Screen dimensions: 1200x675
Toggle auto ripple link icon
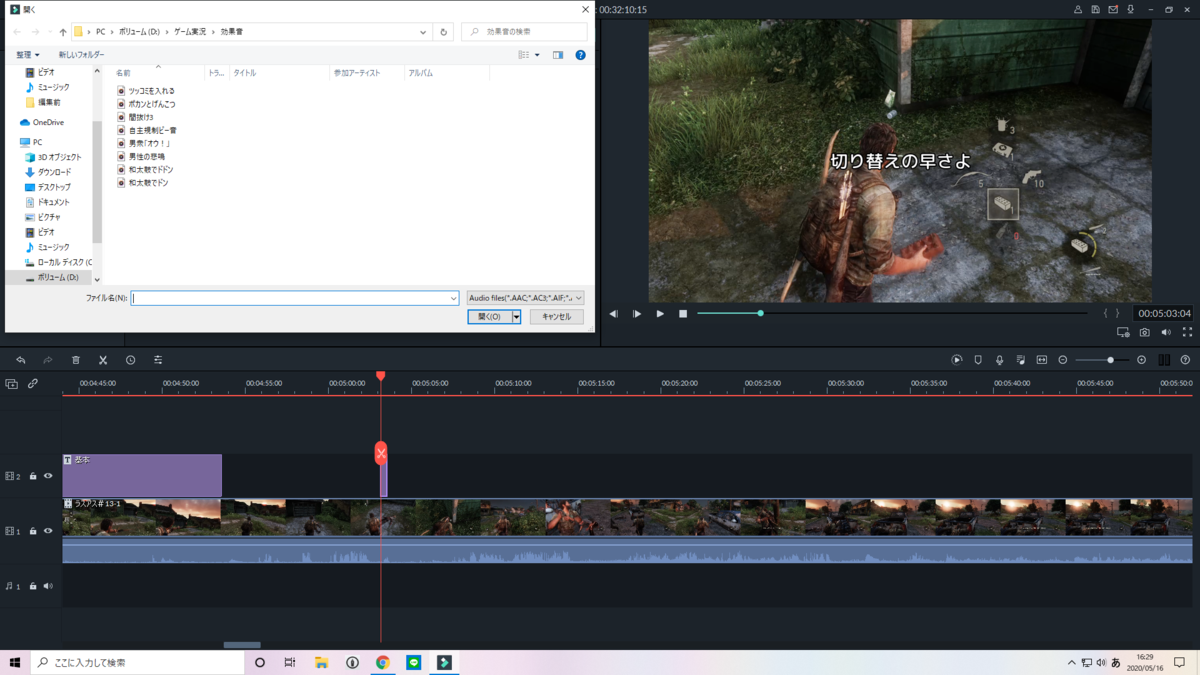pos(33,384)
